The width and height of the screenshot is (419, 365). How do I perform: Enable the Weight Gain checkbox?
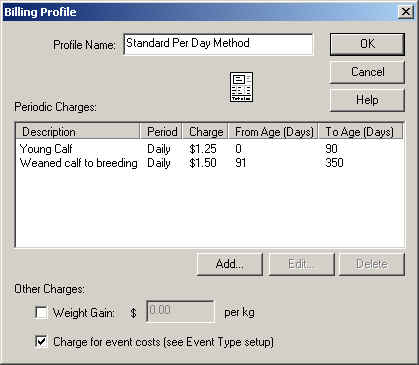[x=41, y=313]
